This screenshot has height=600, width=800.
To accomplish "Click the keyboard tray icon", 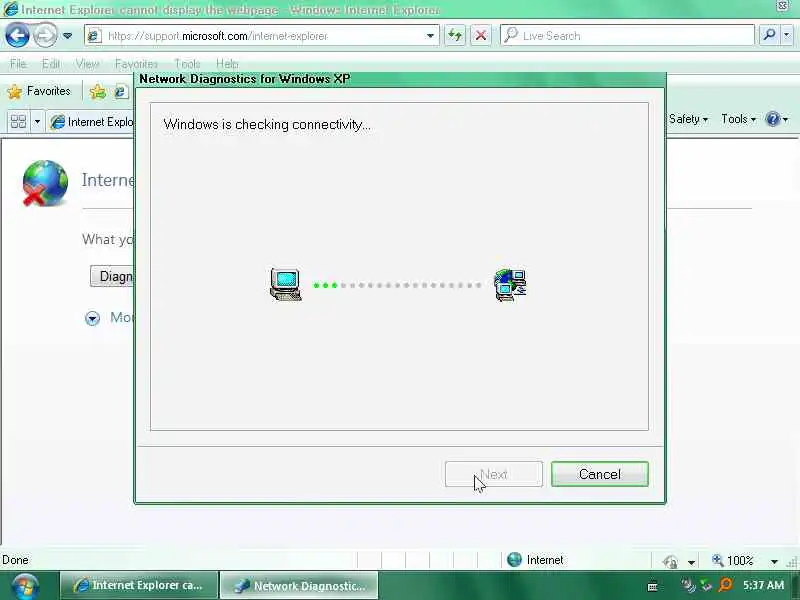I will pos(652,587).
